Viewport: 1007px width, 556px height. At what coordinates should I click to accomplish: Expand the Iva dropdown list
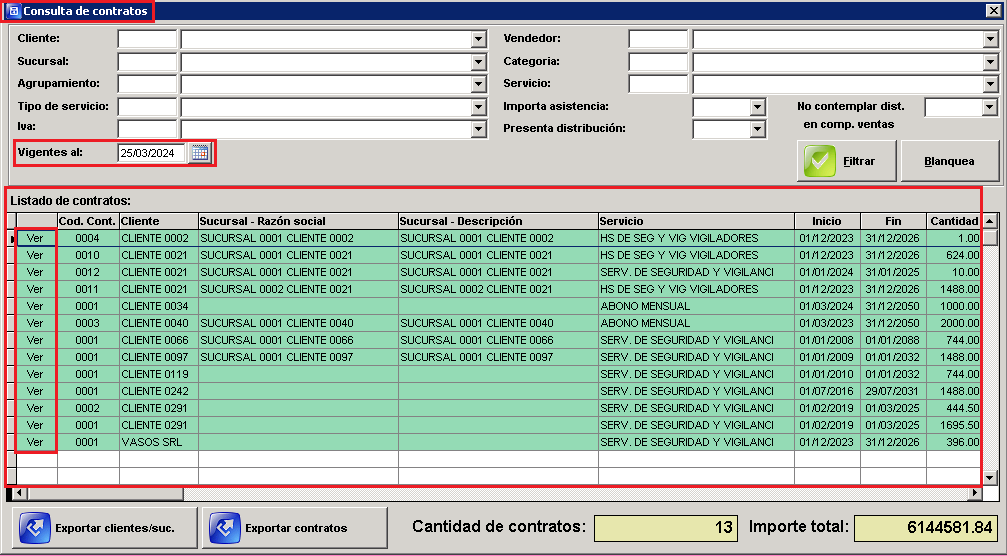click(x=478, y=129)
